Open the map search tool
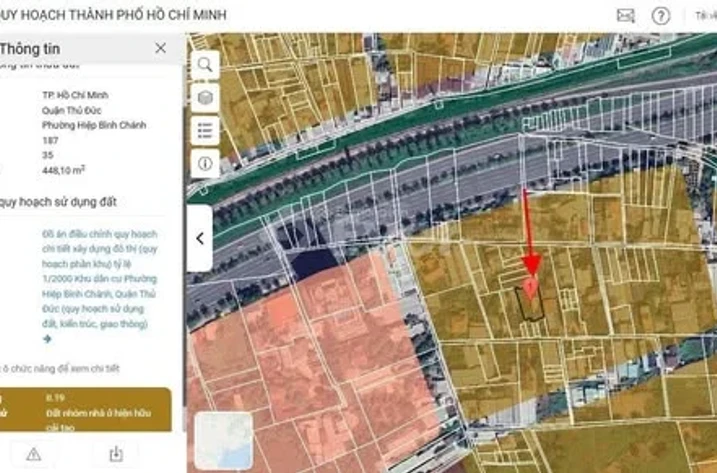The image size is (717, 473). click(205, 65)
